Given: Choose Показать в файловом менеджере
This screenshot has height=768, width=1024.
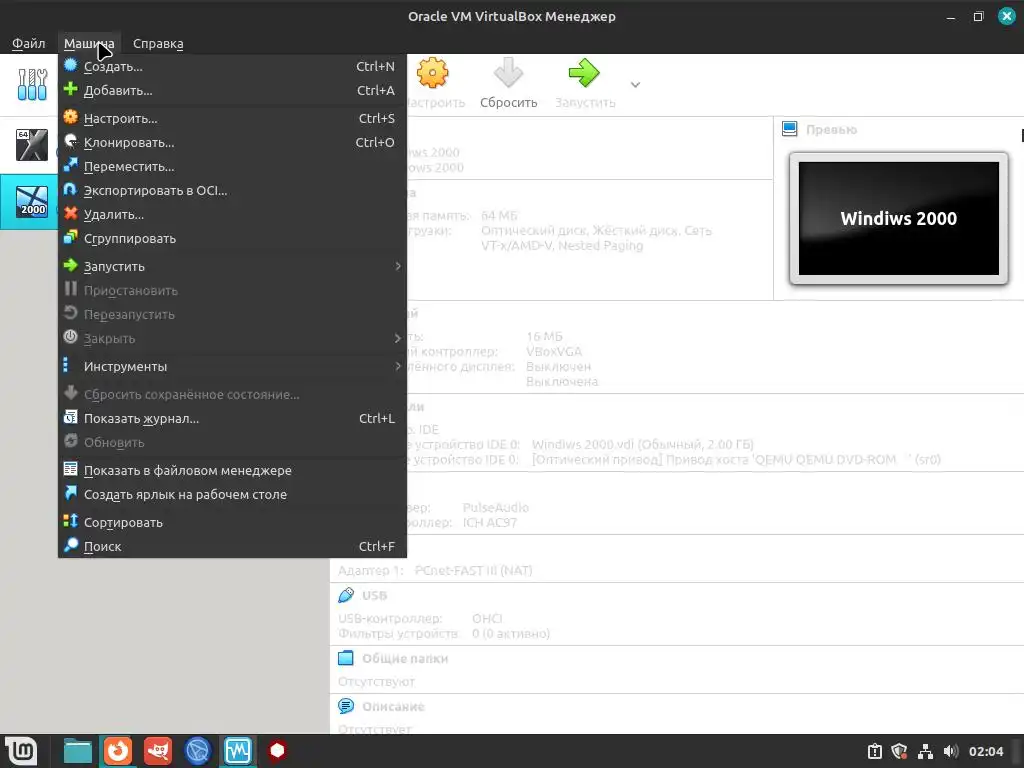Looking at the screenshot, I should pyautogui.click(x=232, y=470).
